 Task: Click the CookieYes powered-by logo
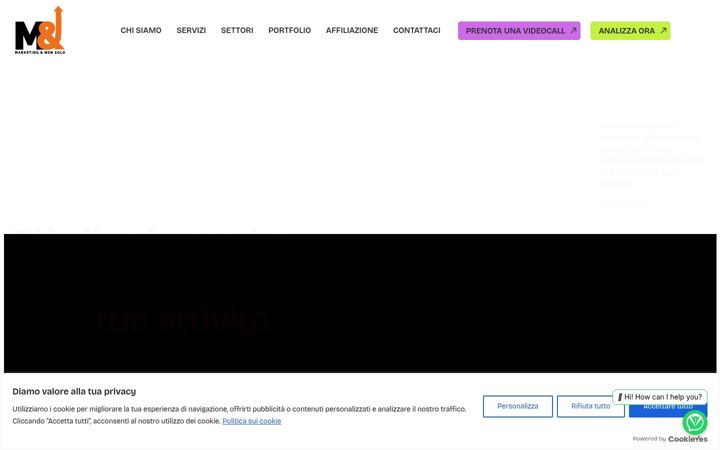pyautogui.click(x=687, y=439)
